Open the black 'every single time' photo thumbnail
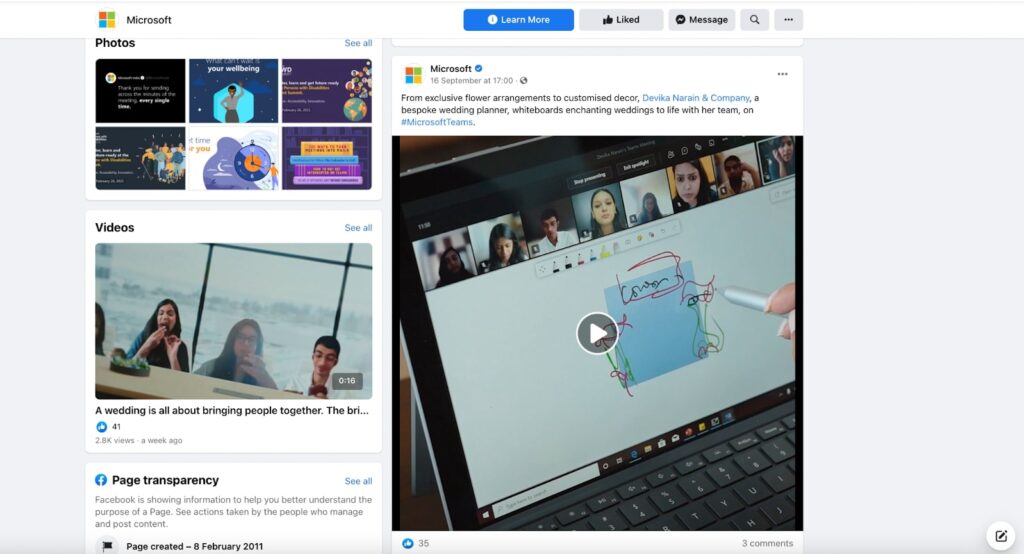1024x554 pixels. point(140,91)
